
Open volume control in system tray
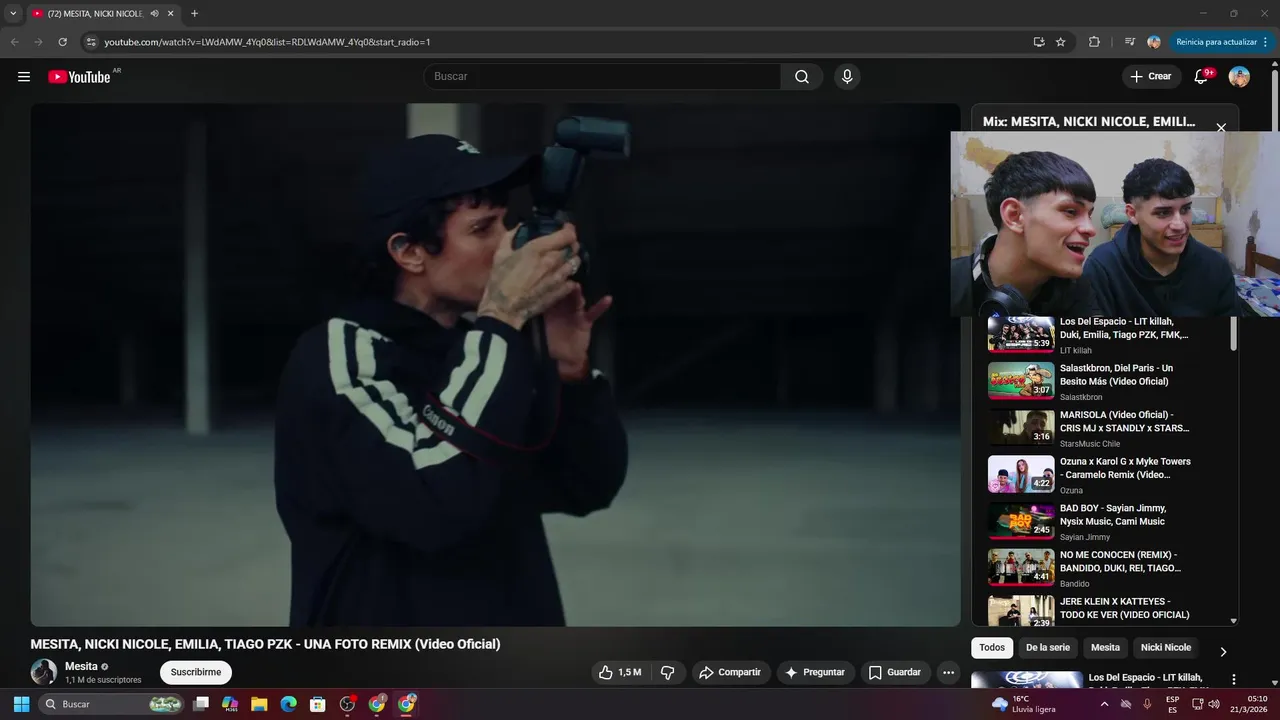(1214, 704)
